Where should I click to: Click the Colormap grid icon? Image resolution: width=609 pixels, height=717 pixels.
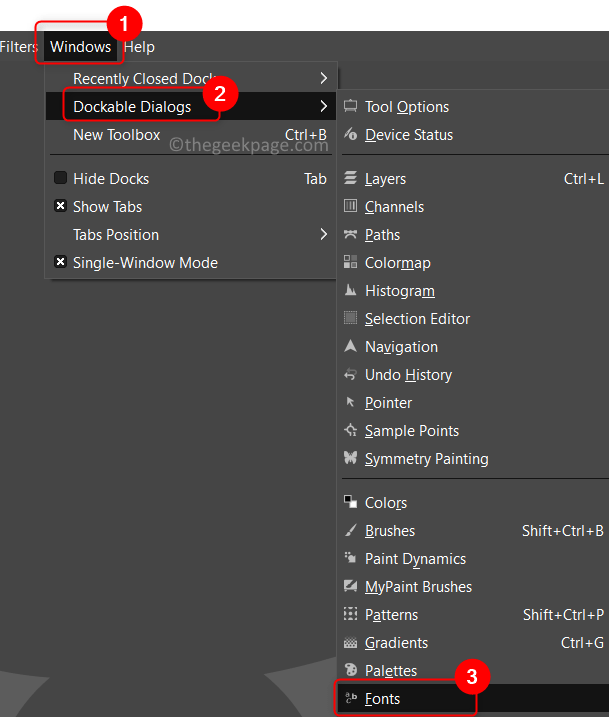(350, 262)
